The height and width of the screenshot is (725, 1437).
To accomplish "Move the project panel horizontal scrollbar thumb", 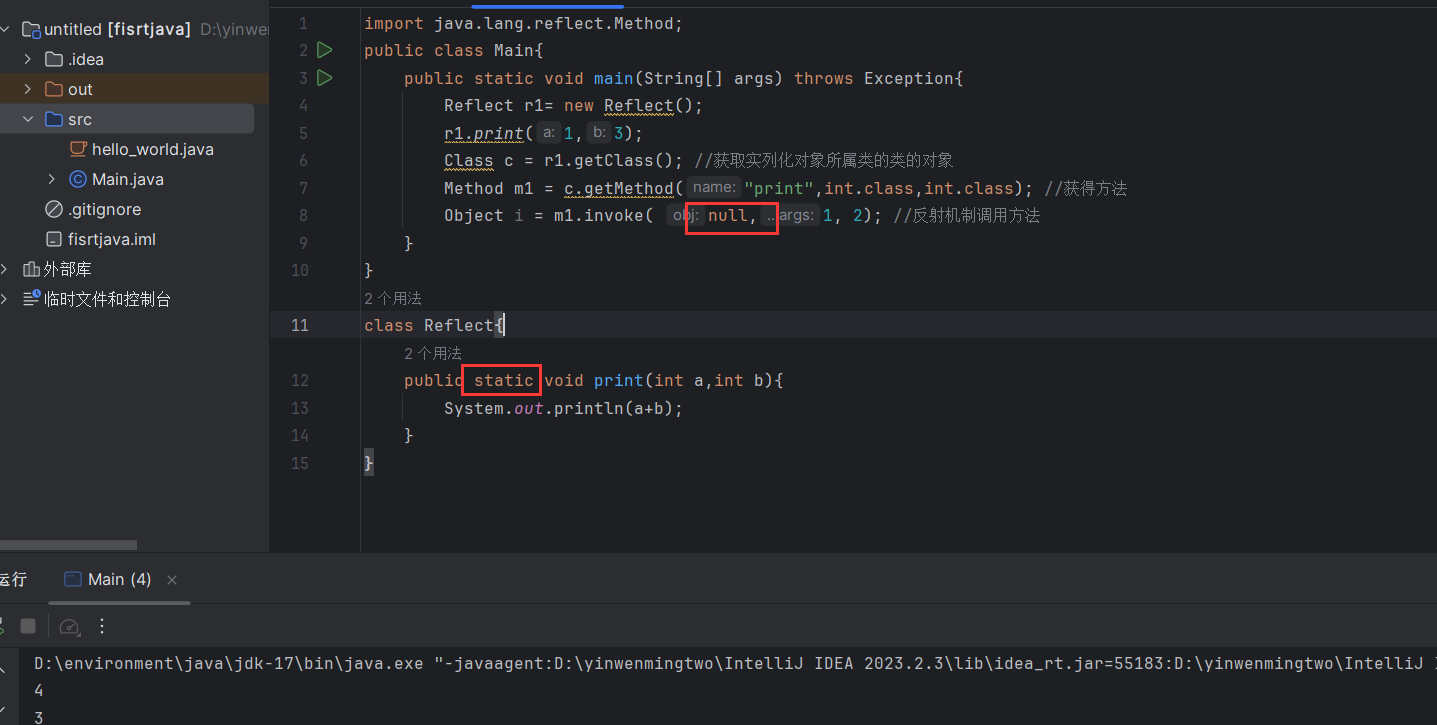I will point(68,545).
